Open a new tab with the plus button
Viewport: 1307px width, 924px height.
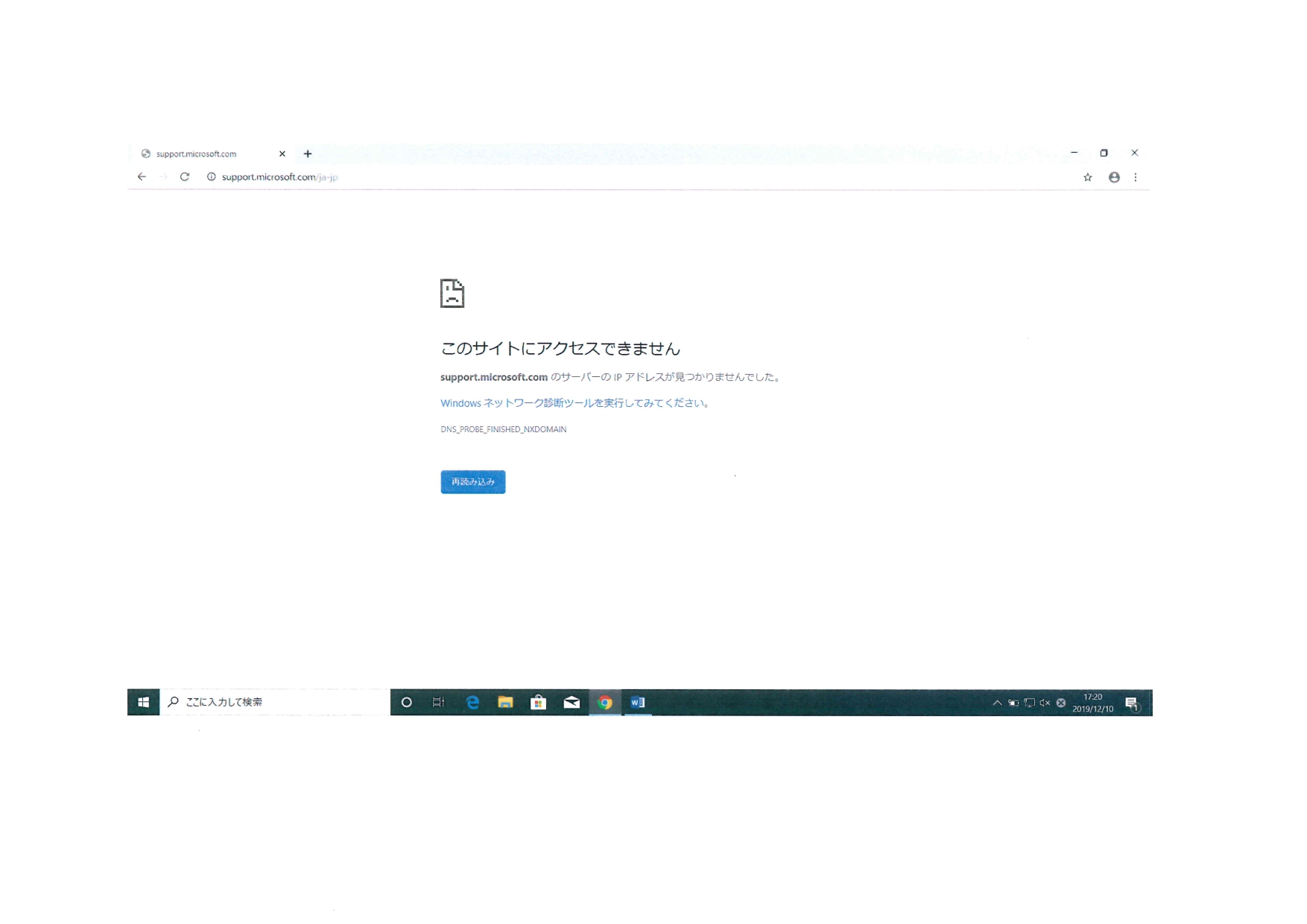308,154
